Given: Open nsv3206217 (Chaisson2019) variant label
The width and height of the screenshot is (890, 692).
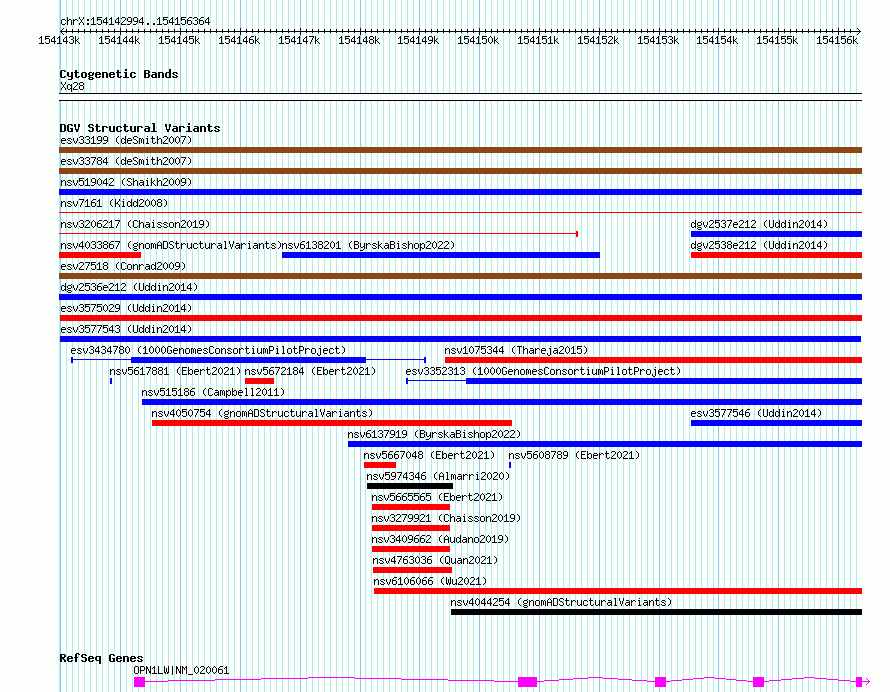Looking at the screenshot, I should 135,224.
